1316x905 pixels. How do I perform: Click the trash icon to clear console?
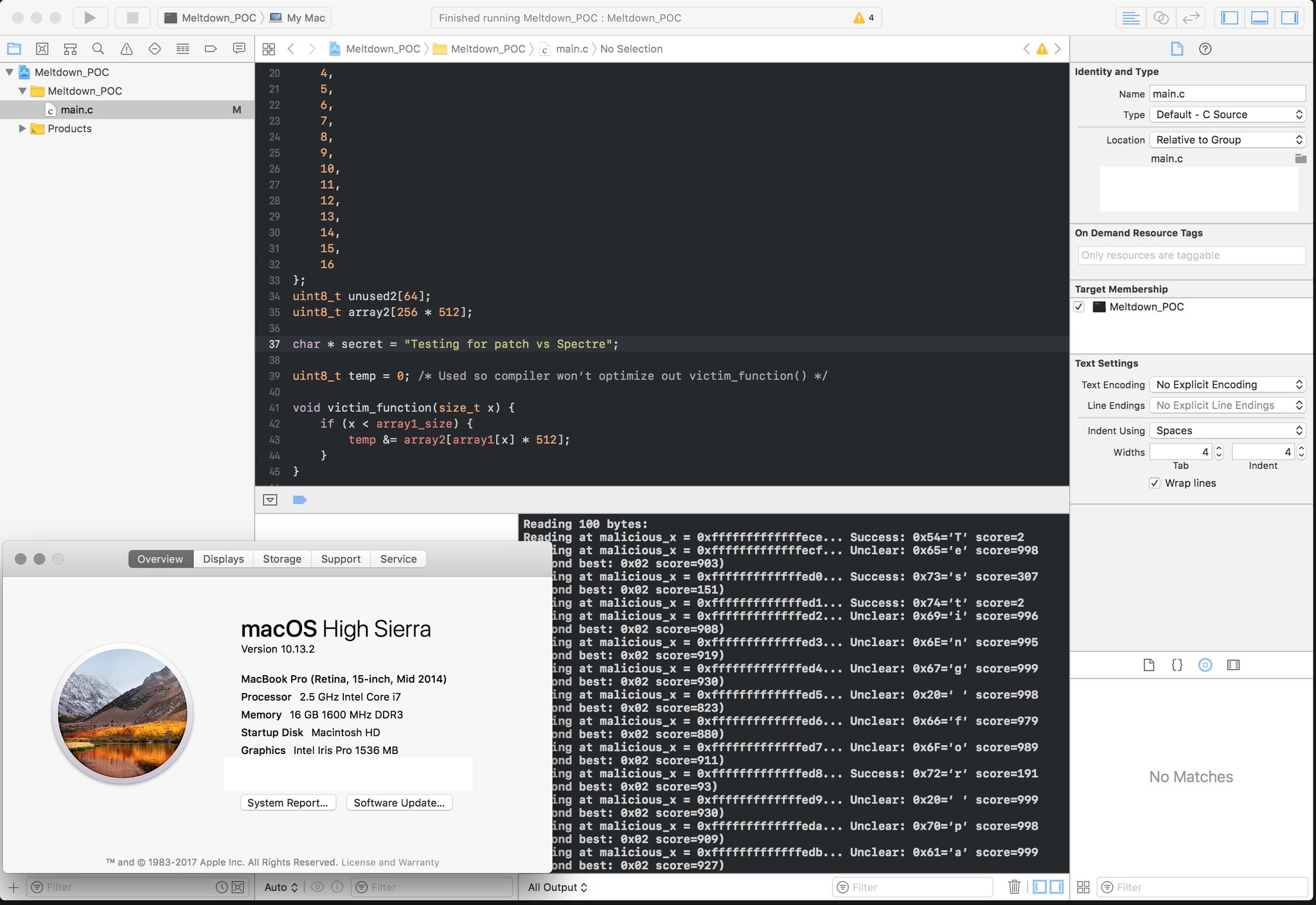coord(1014,887)
